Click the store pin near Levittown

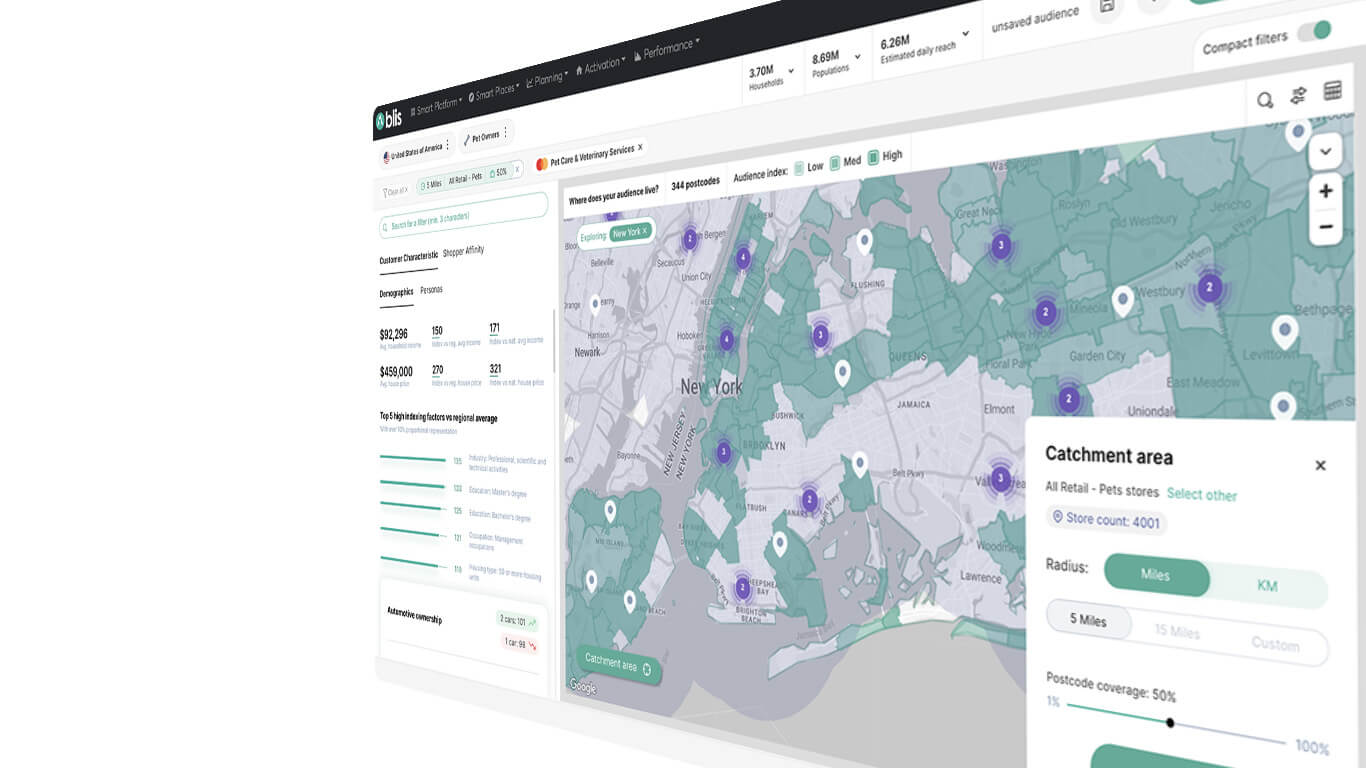coord(1284,331)
